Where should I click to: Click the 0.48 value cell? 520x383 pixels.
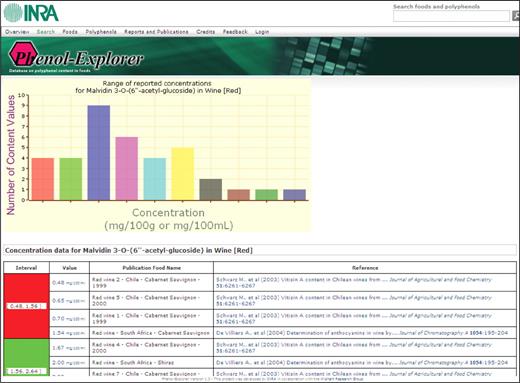pyautogui.click(x=69, y=283)
